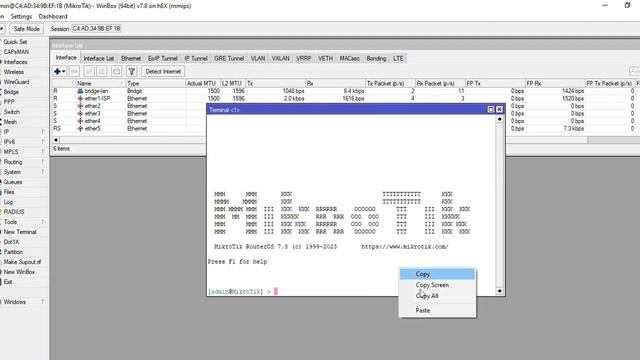Open the Settings menu
This screenshot has width=640, height=360.
tap(21, 17)
